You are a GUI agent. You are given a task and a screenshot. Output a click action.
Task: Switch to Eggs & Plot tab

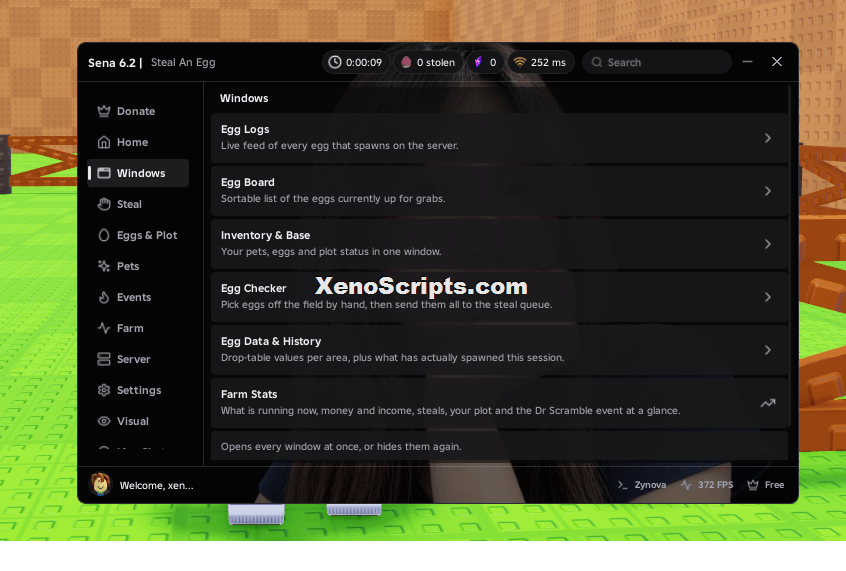(x=138, y=235)
